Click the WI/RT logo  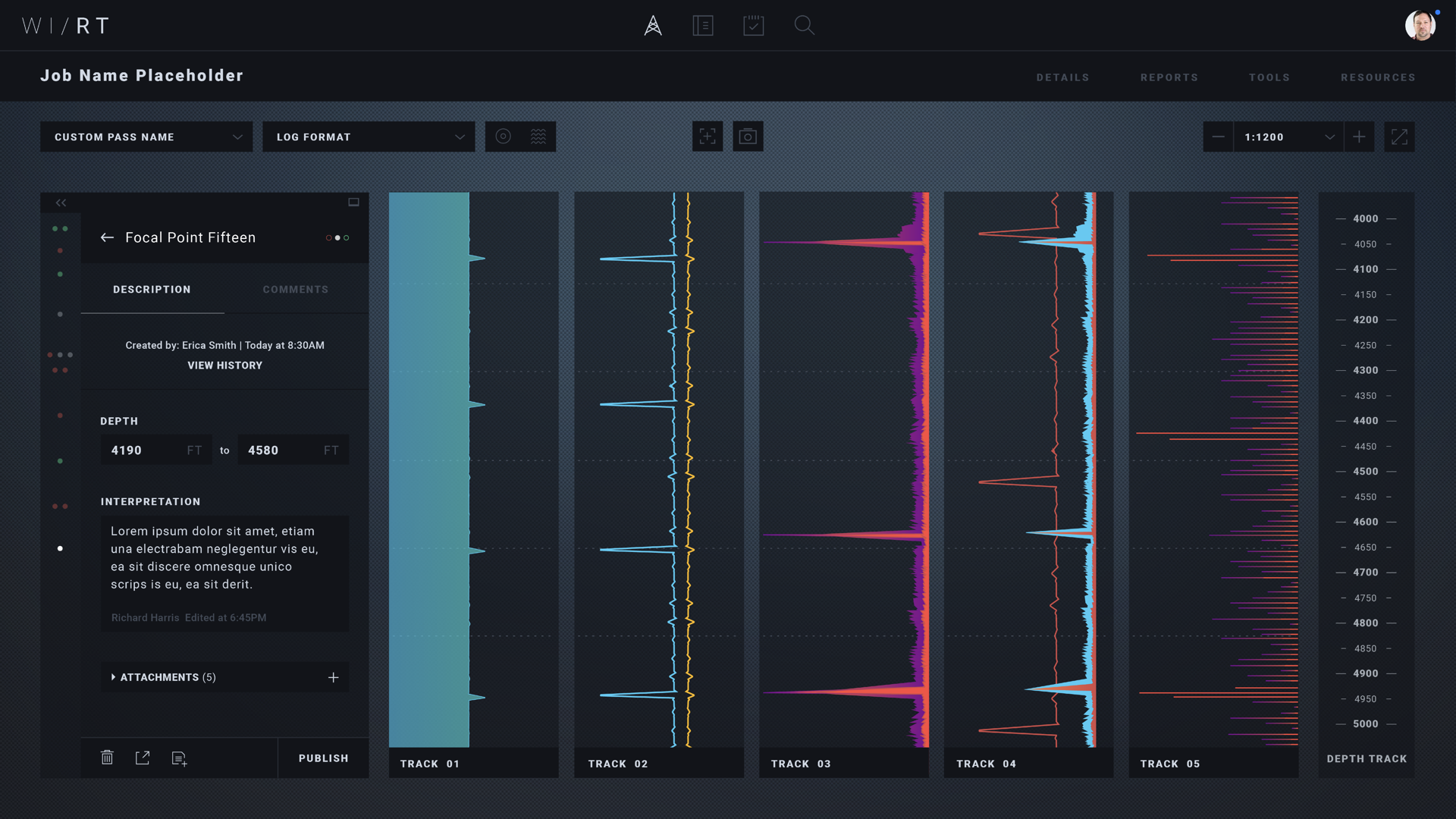tap(66, 26)
